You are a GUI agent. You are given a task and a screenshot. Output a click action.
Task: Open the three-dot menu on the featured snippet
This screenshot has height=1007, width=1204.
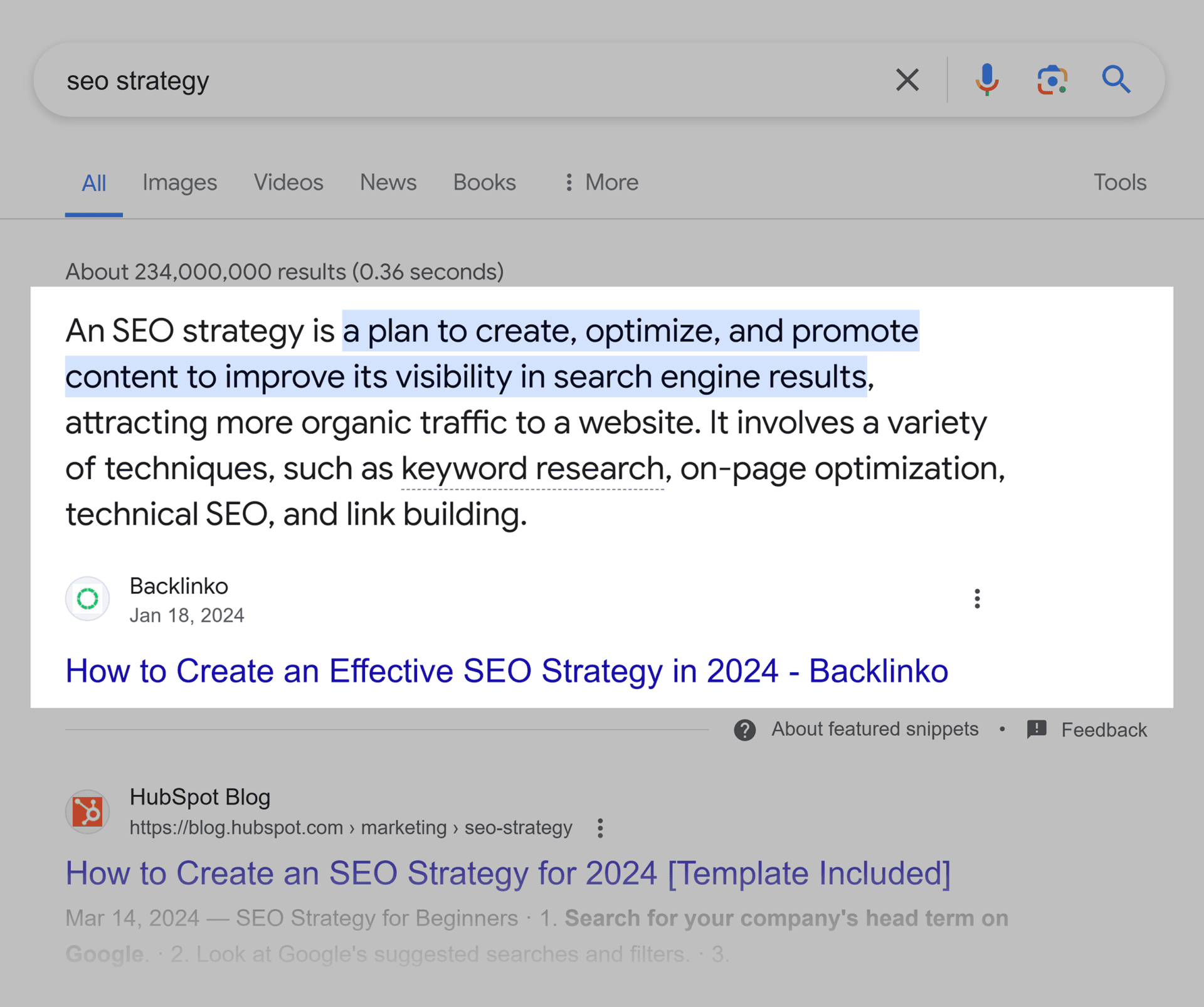click(x=976, y=599)
